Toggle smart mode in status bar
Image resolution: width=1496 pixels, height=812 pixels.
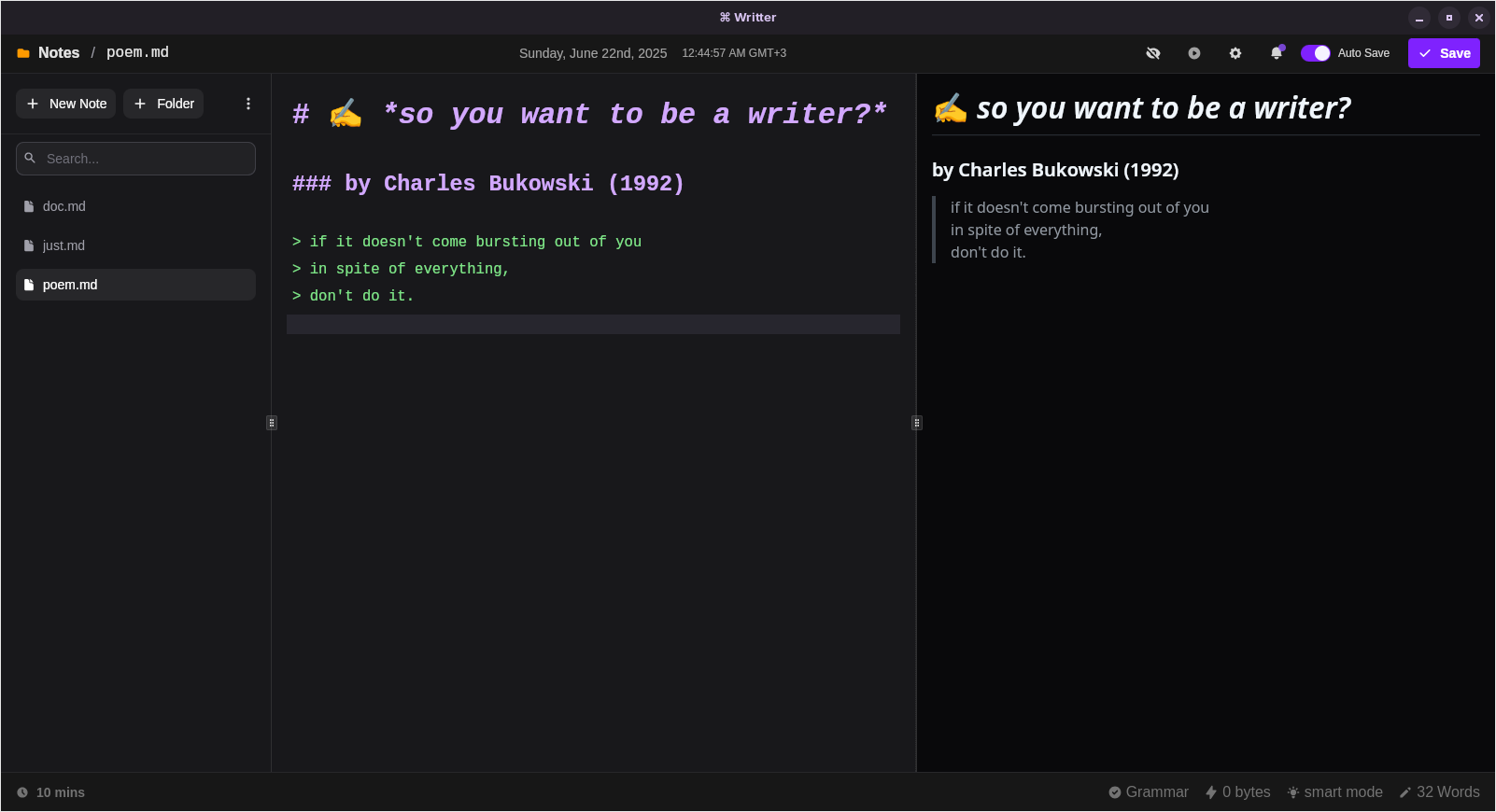pos(1334,792)
